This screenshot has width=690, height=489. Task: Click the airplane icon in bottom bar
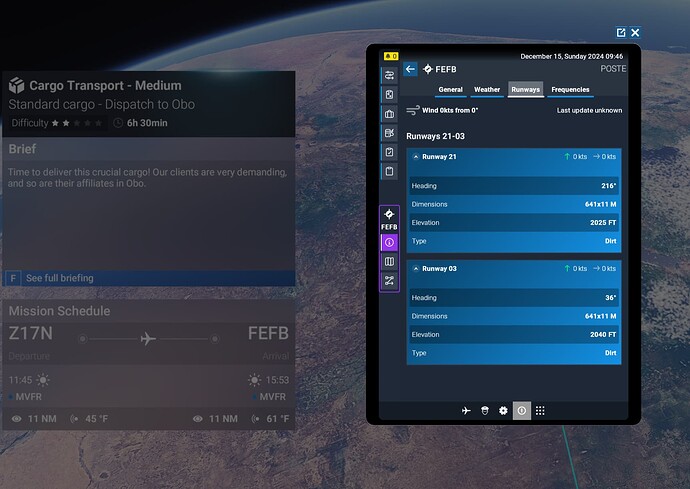pos(466,411)
